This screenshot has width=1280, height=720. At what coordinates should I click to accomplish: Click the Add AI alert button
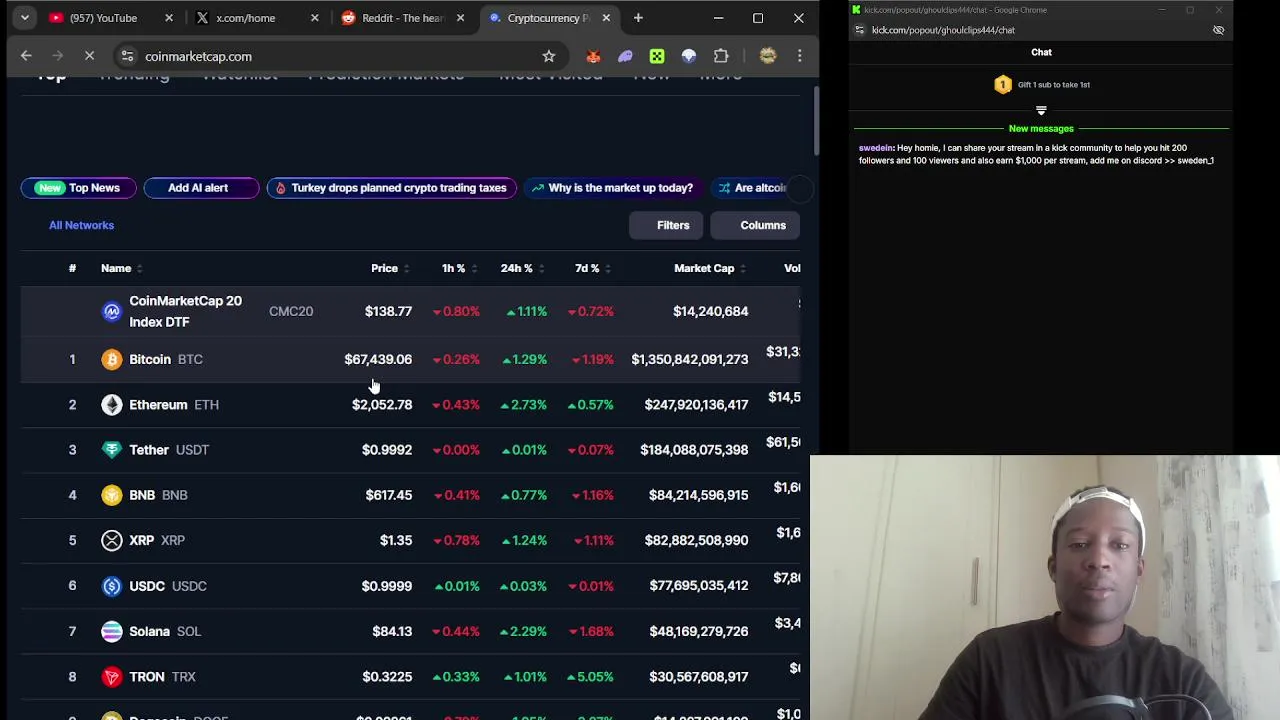click(201, 188)
